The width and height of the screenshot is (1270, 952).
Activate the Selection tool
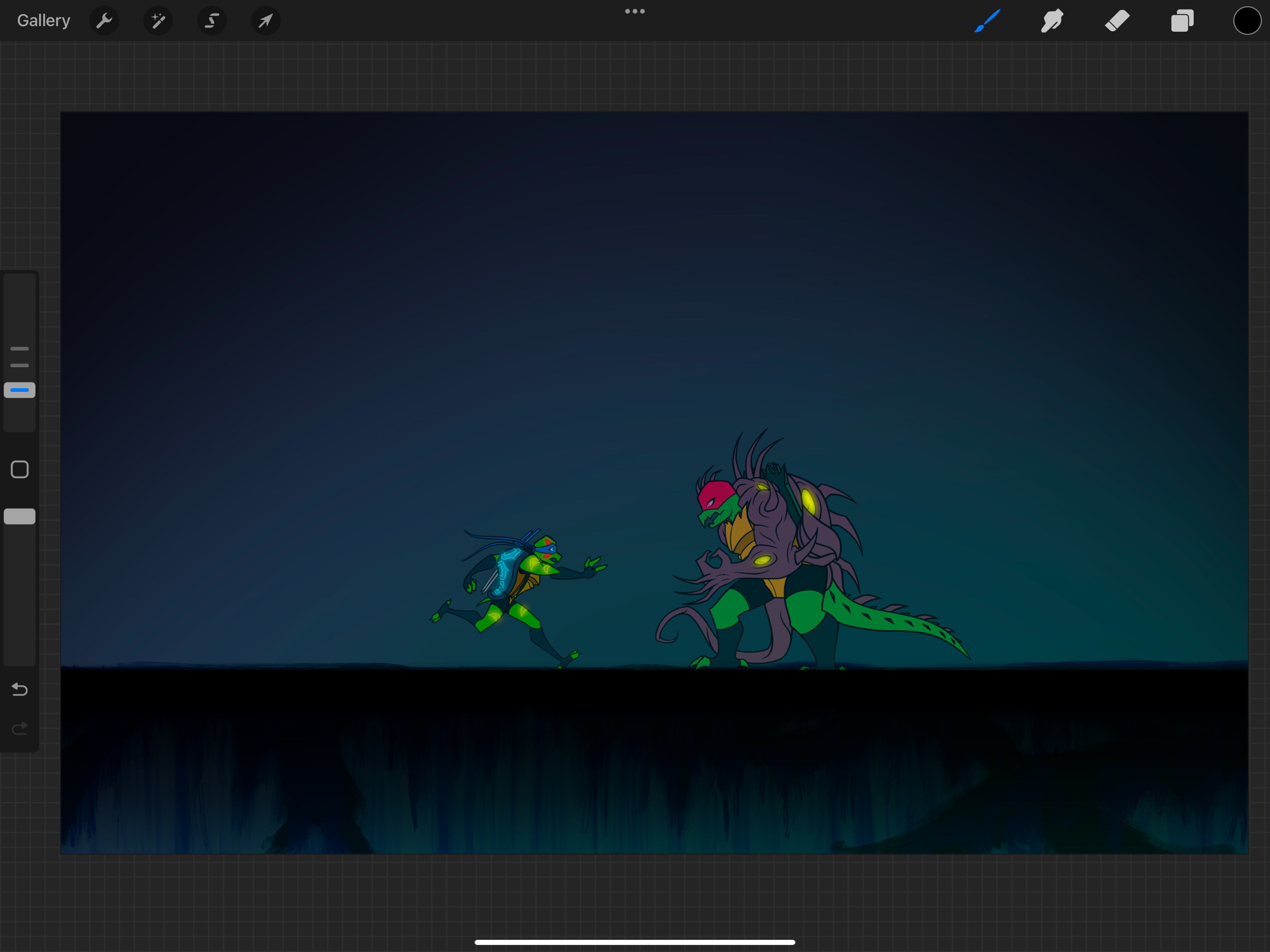point(211,21)
